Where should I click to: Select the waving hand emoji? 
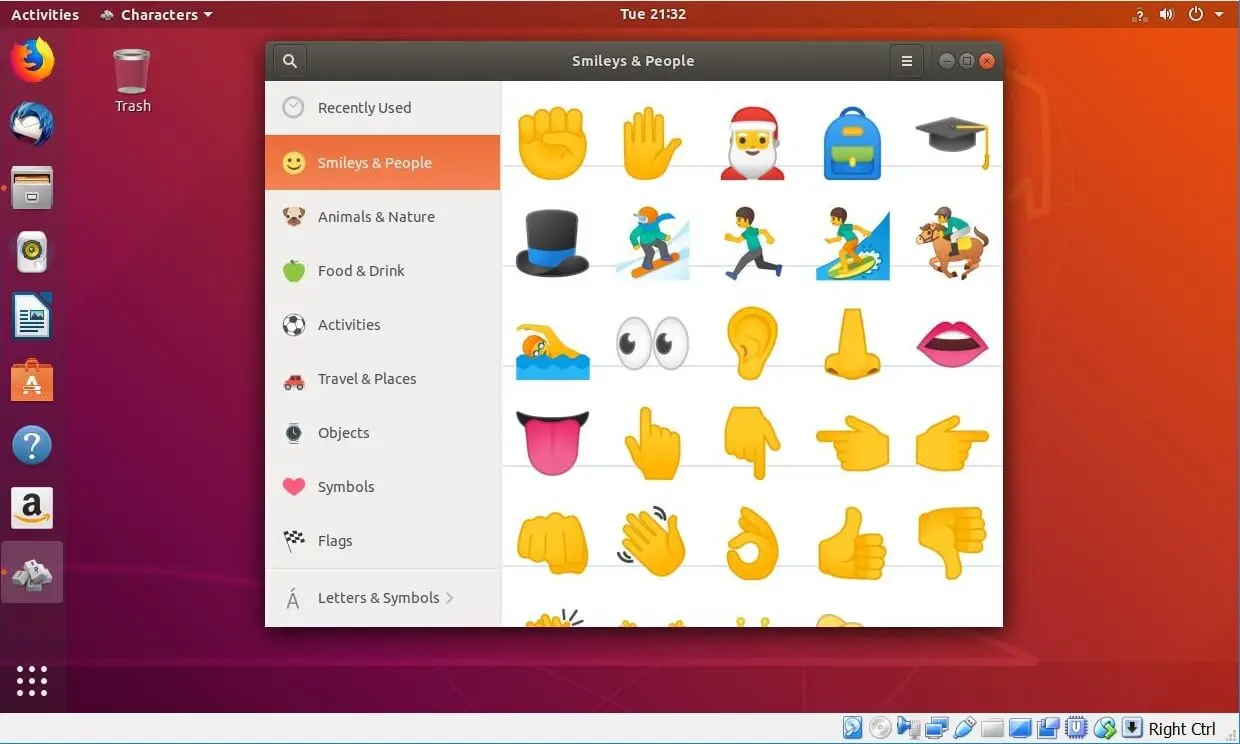click(x=652, y=541)
